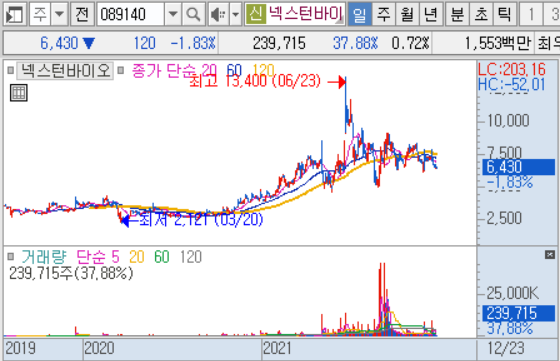Toggle the square marker before 종가 단순
The width and height of the screenshot is (560, 361).
click(x=121, y=70)
